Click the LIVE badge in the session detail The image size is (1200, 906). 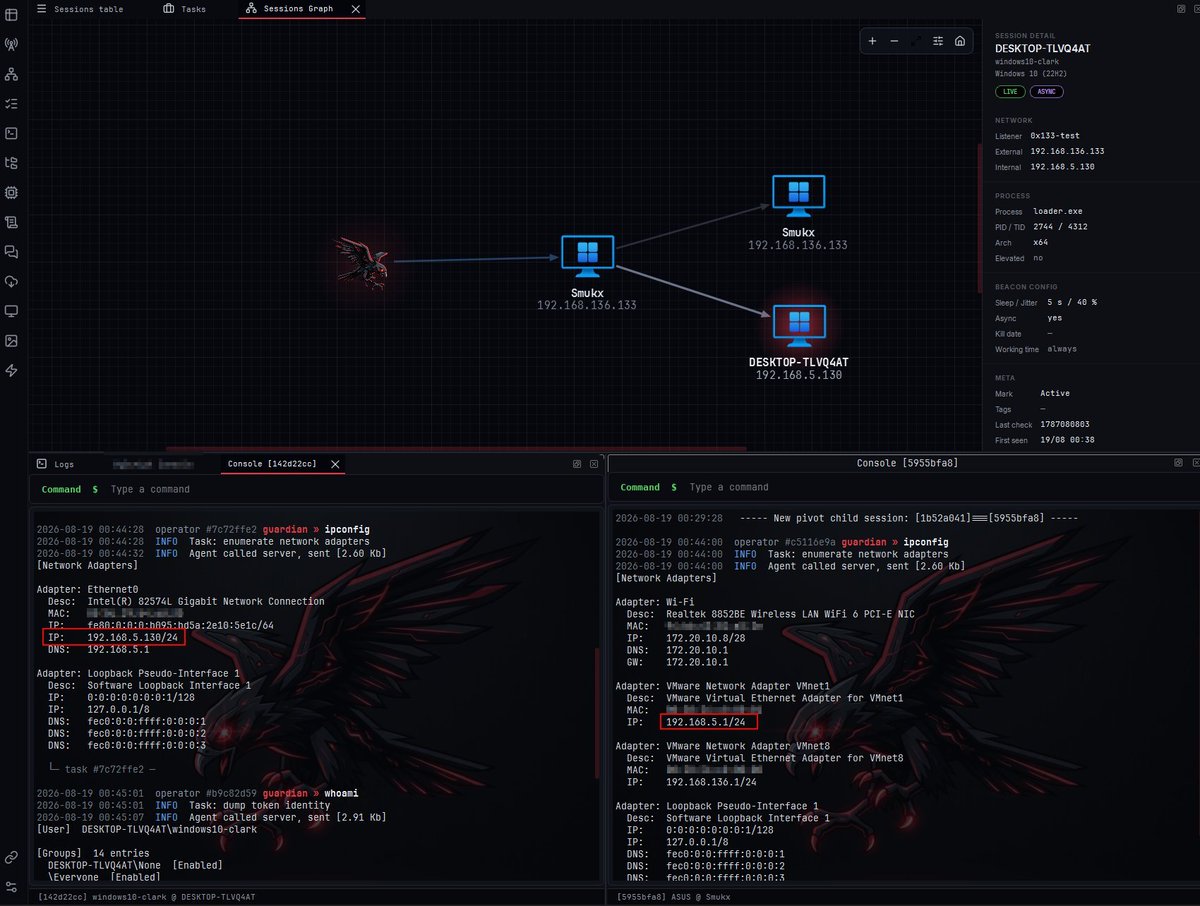point(1010,92)
